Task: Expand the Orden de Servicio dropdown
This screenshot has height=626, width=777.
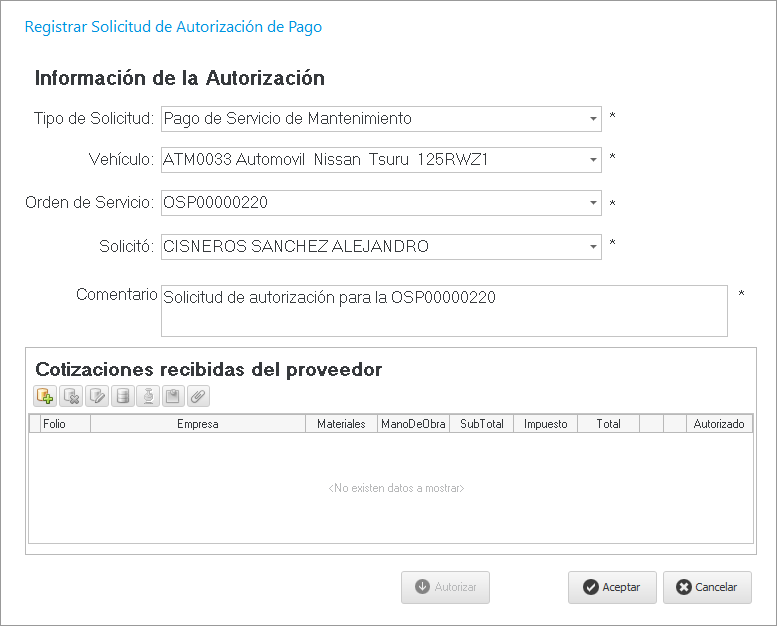Action: tap(592, 203)
